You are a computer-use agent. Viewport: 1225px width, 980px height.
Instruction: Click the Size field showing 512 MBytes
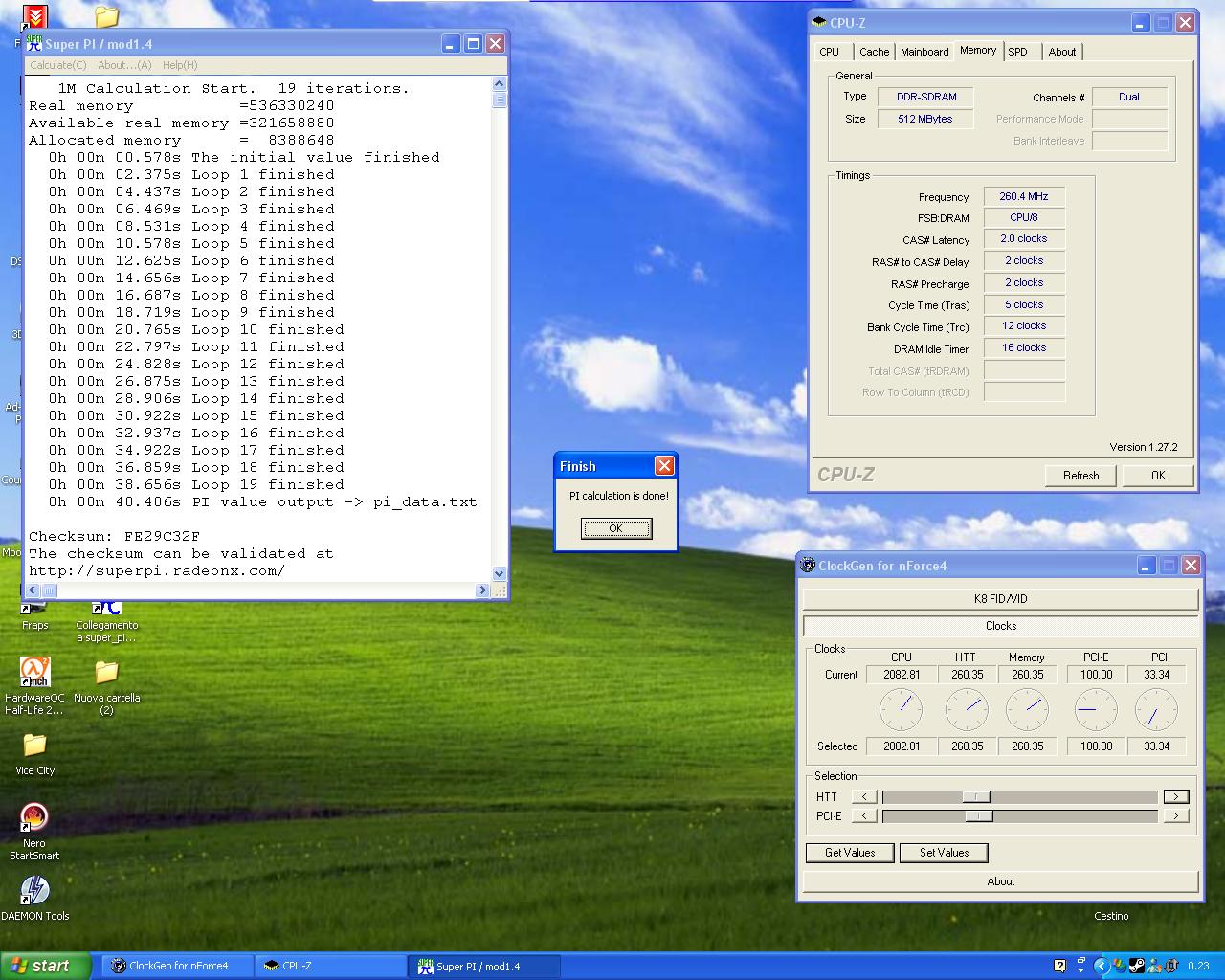(x=925, y=119)
